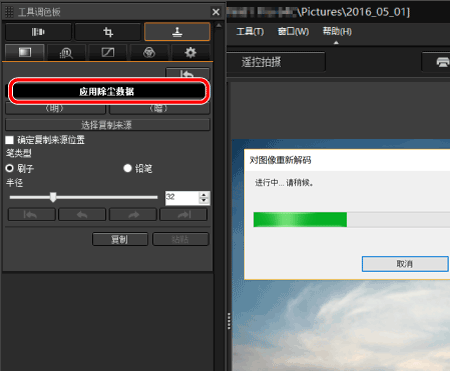Click the dotted splitter handle beside the image
450x371 pixels.
pyautogui.click(x=229, y=321)
